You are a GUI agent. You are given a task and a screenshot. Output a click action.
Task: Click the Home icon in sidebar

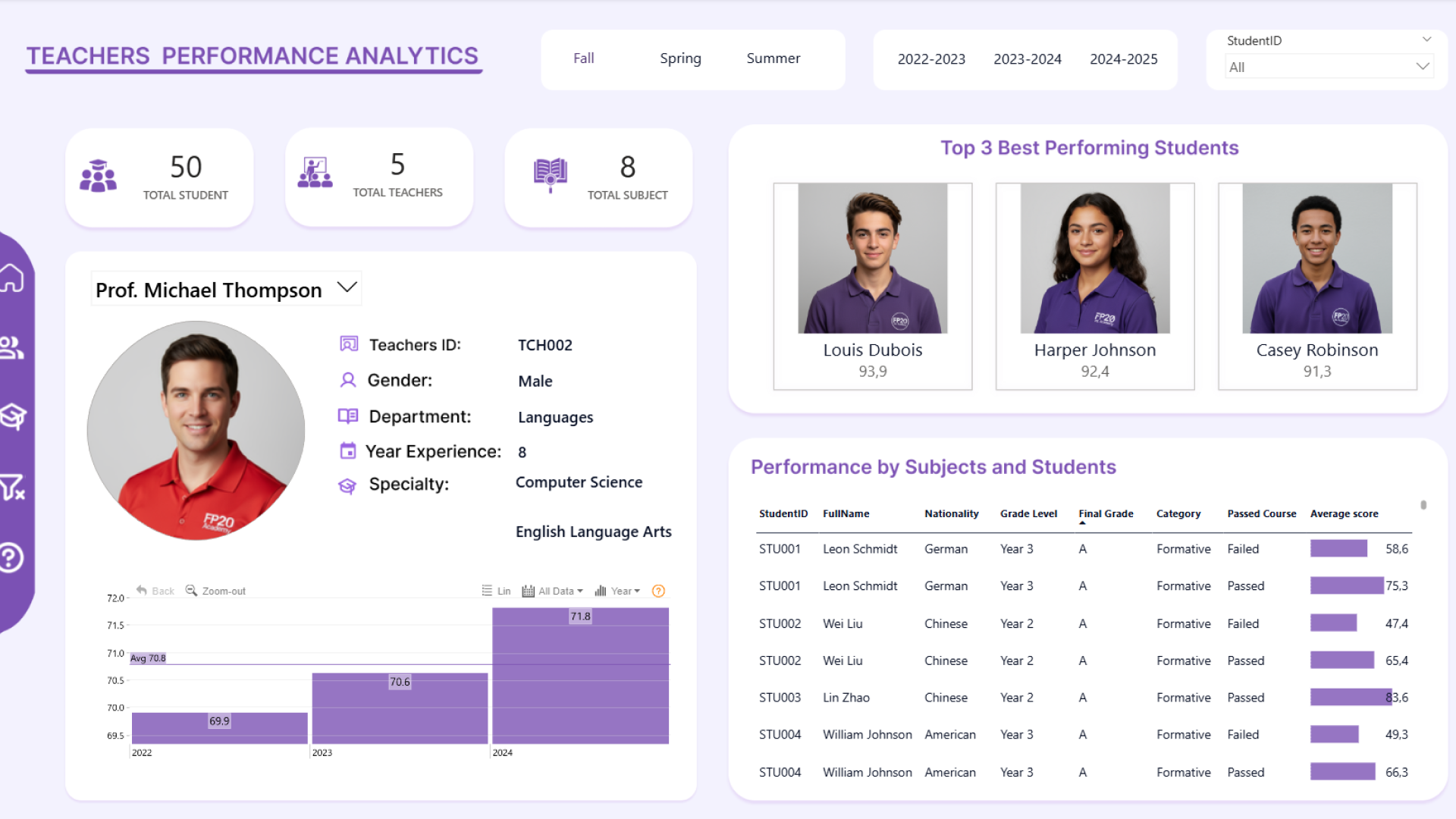(x=12, y=278)
